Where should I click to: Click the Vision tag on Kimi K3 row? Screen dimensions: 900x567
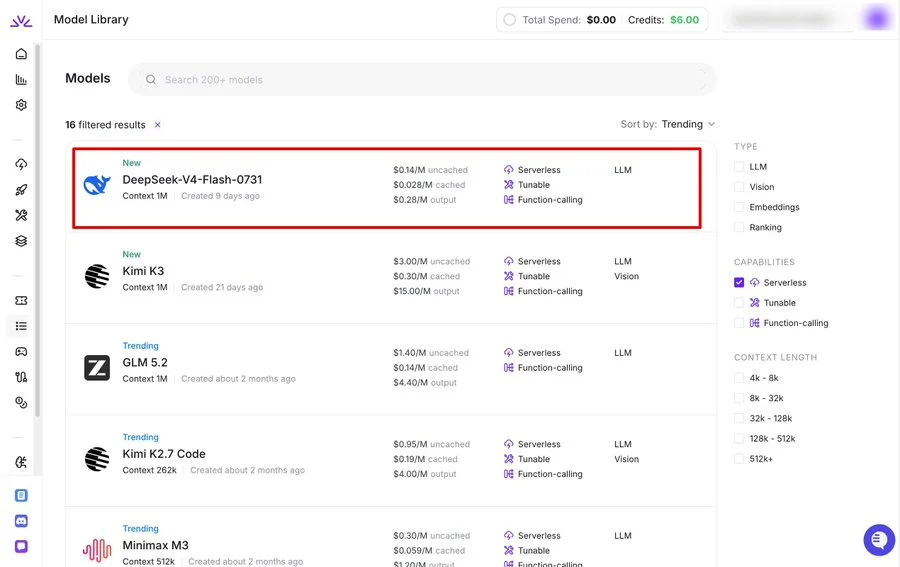[626, 277]
